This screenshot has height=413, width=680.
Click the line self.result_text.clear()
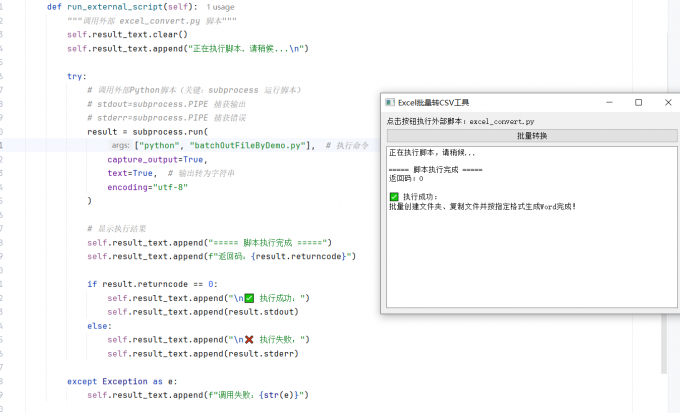pyautogui.click(x=127, y=35)
